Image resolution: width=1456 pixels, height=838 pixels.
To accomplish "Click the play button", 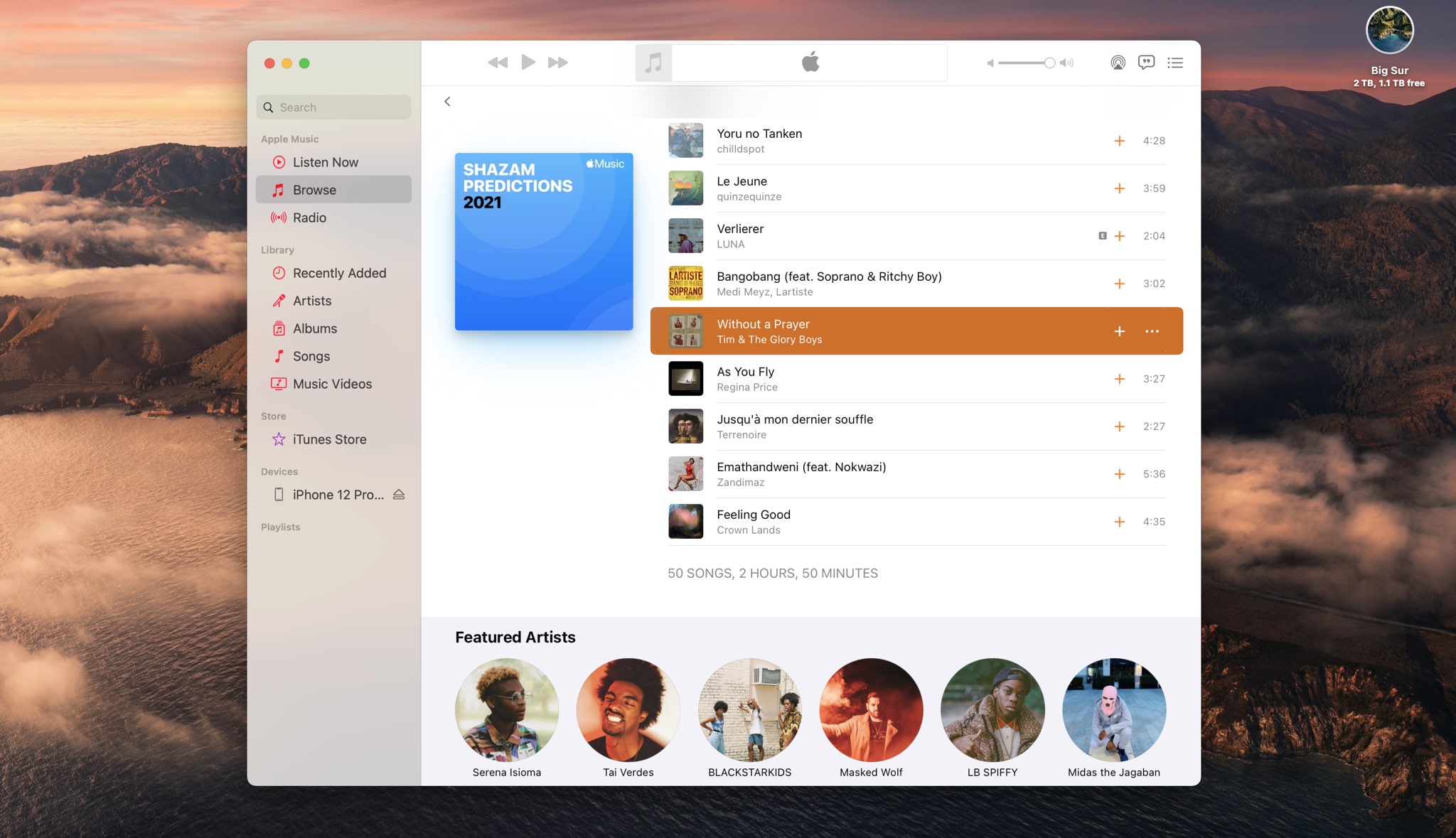I will [x=528, y=63].
